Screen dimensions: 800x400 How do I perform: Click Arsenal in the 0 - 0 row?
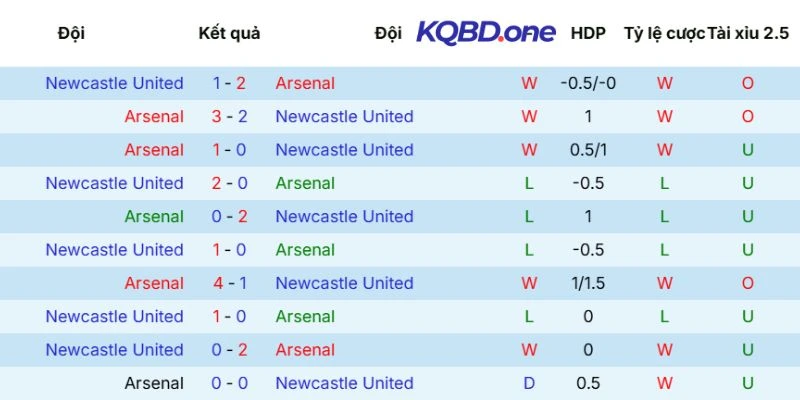(x=154, y=383)
